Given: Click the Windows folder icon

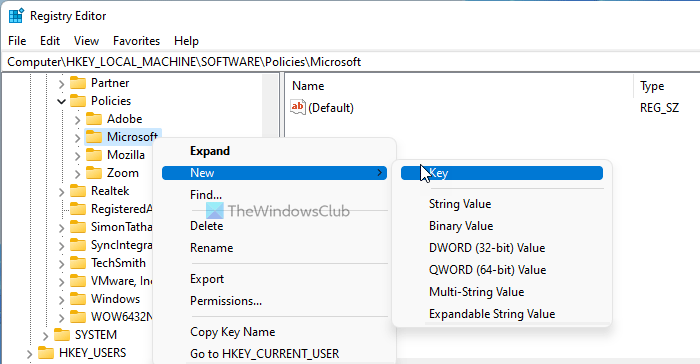Looking at the screenshot, I should pos(78,299).
